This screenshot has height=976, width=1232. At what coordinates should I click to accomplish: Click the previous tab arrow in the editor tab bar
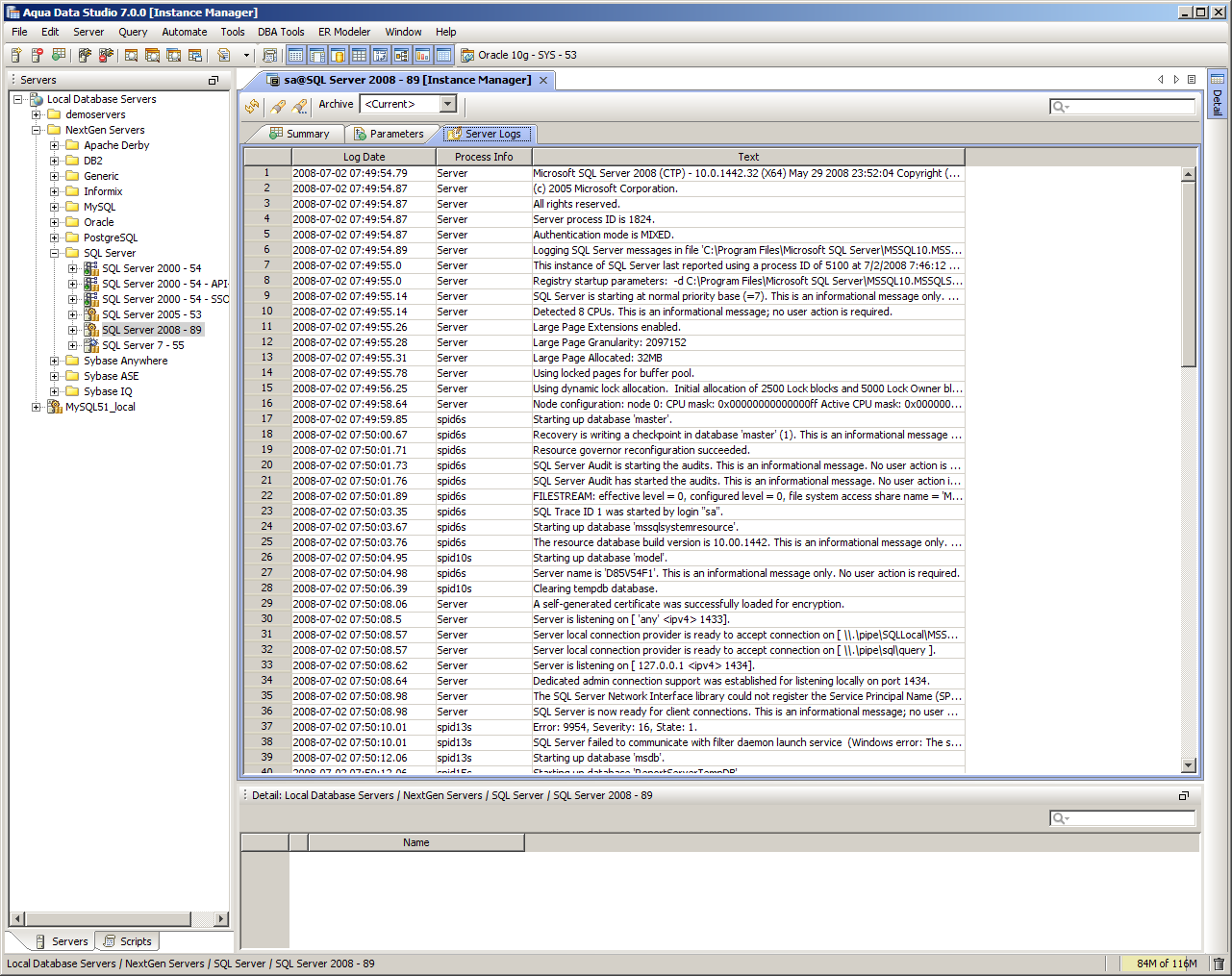pyautogui.click(x=1161, y=80)
